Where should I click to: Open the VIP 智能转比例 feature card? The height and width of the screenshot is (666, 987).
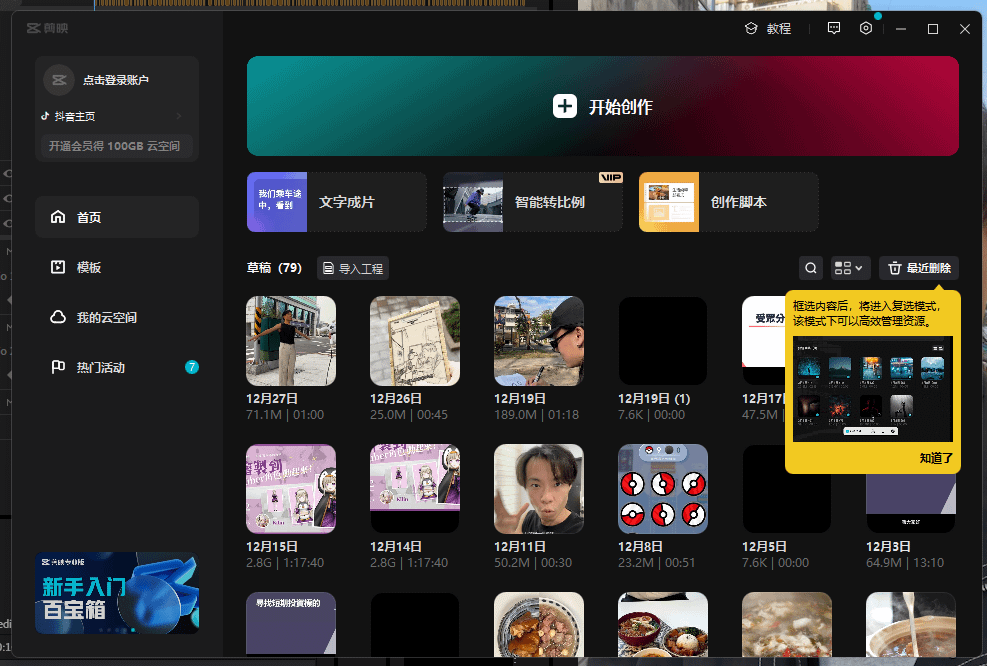(x=532, y=202)
